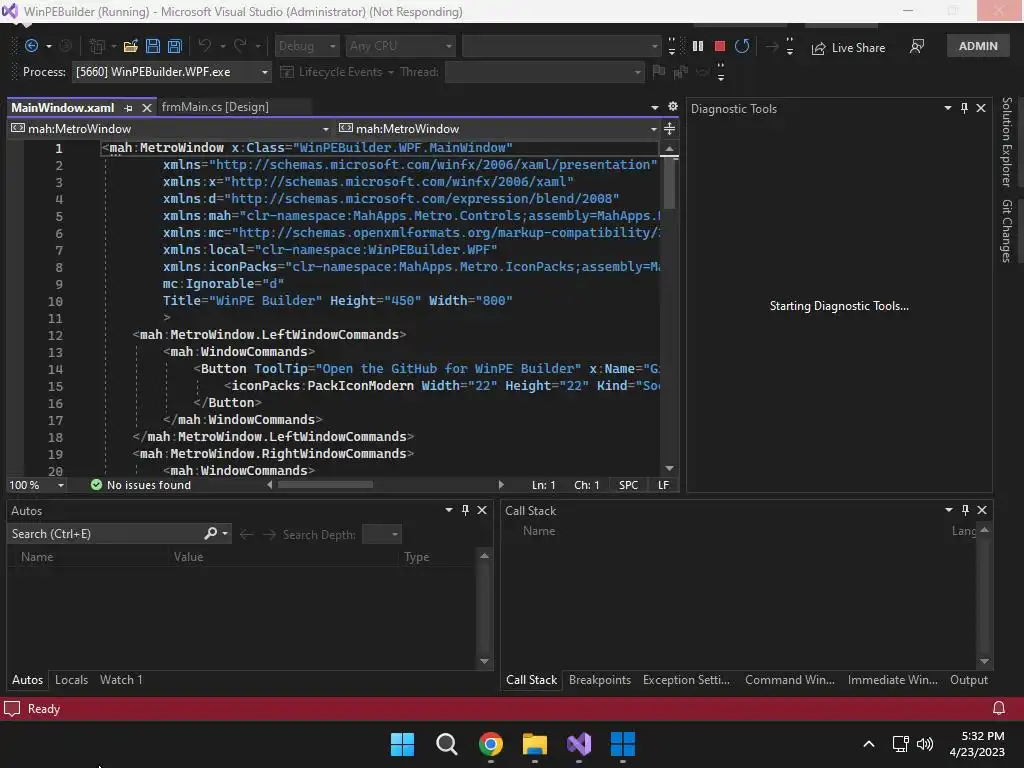Click the Ln: 1 line indicator

click(x=543, y=485)
